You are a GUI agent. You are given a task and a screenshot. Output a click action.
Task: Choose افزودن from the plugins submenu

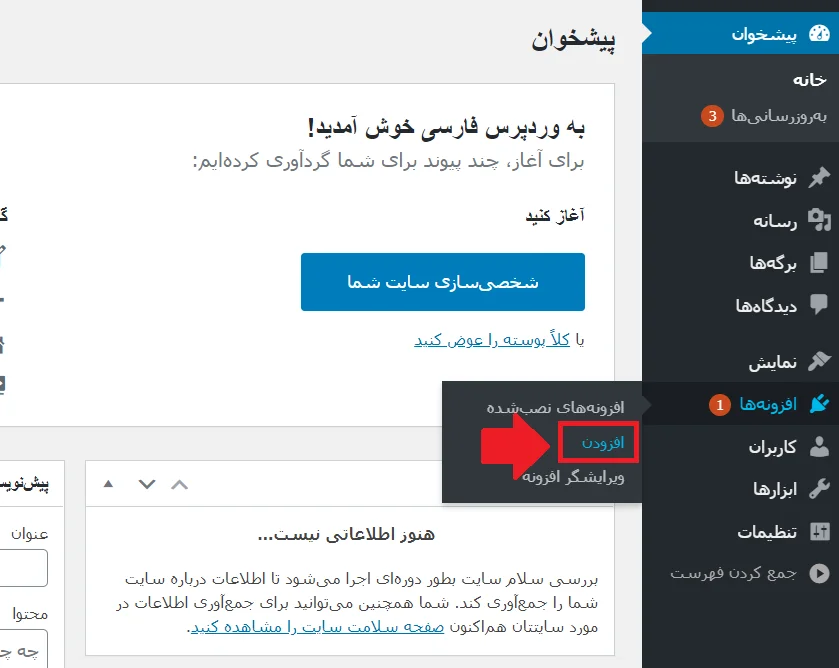600,441
